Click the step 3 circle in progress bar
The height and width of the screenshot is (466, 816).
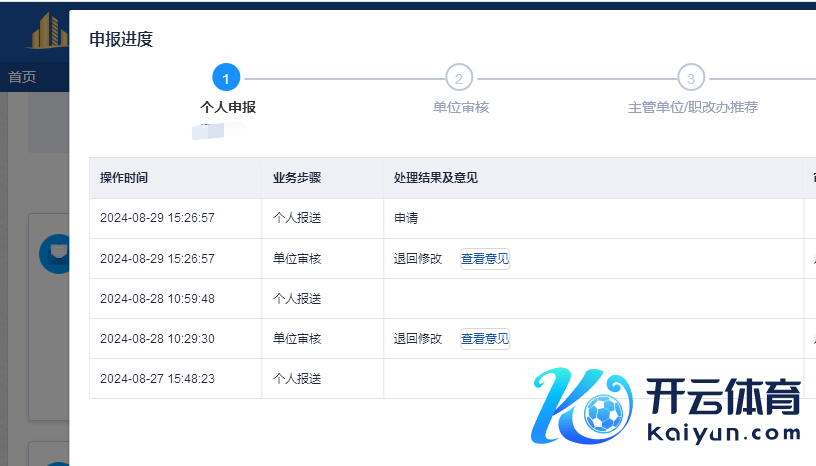[x=690, y=78]
